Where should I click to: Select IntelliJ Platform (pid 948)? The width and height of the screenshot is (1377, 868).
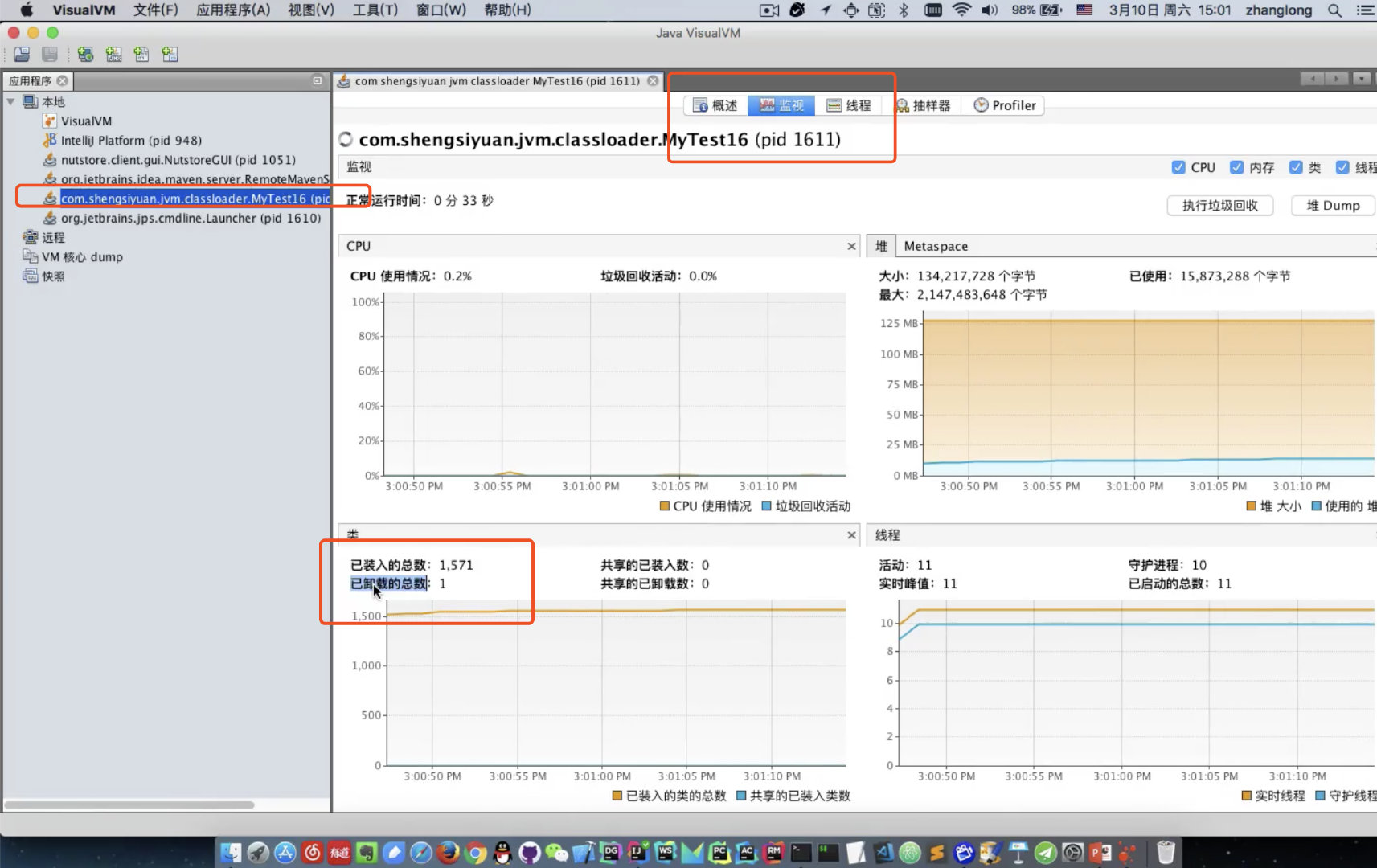coord(131,141)
